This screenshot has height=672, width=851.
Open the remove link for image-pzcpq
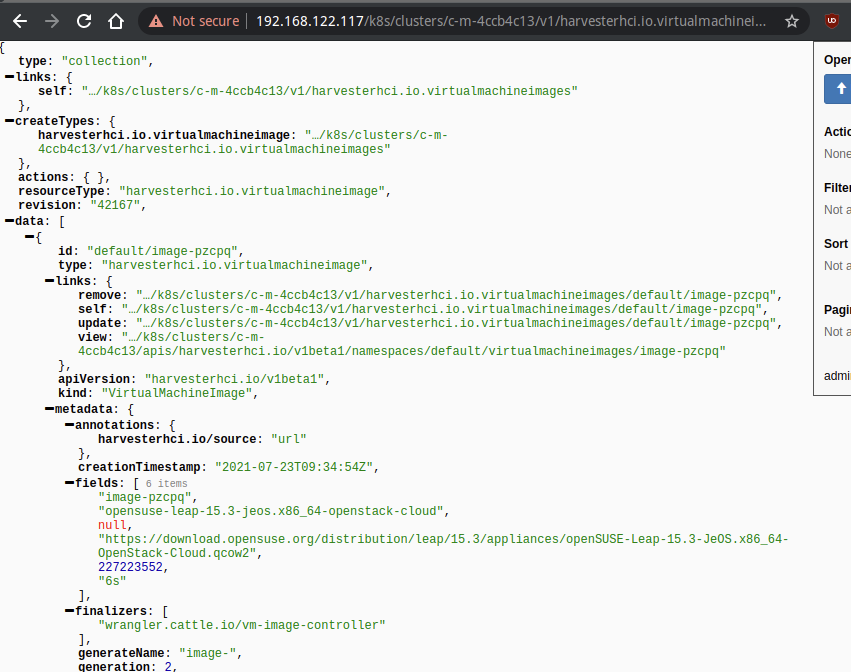click(x=450, y=294)
